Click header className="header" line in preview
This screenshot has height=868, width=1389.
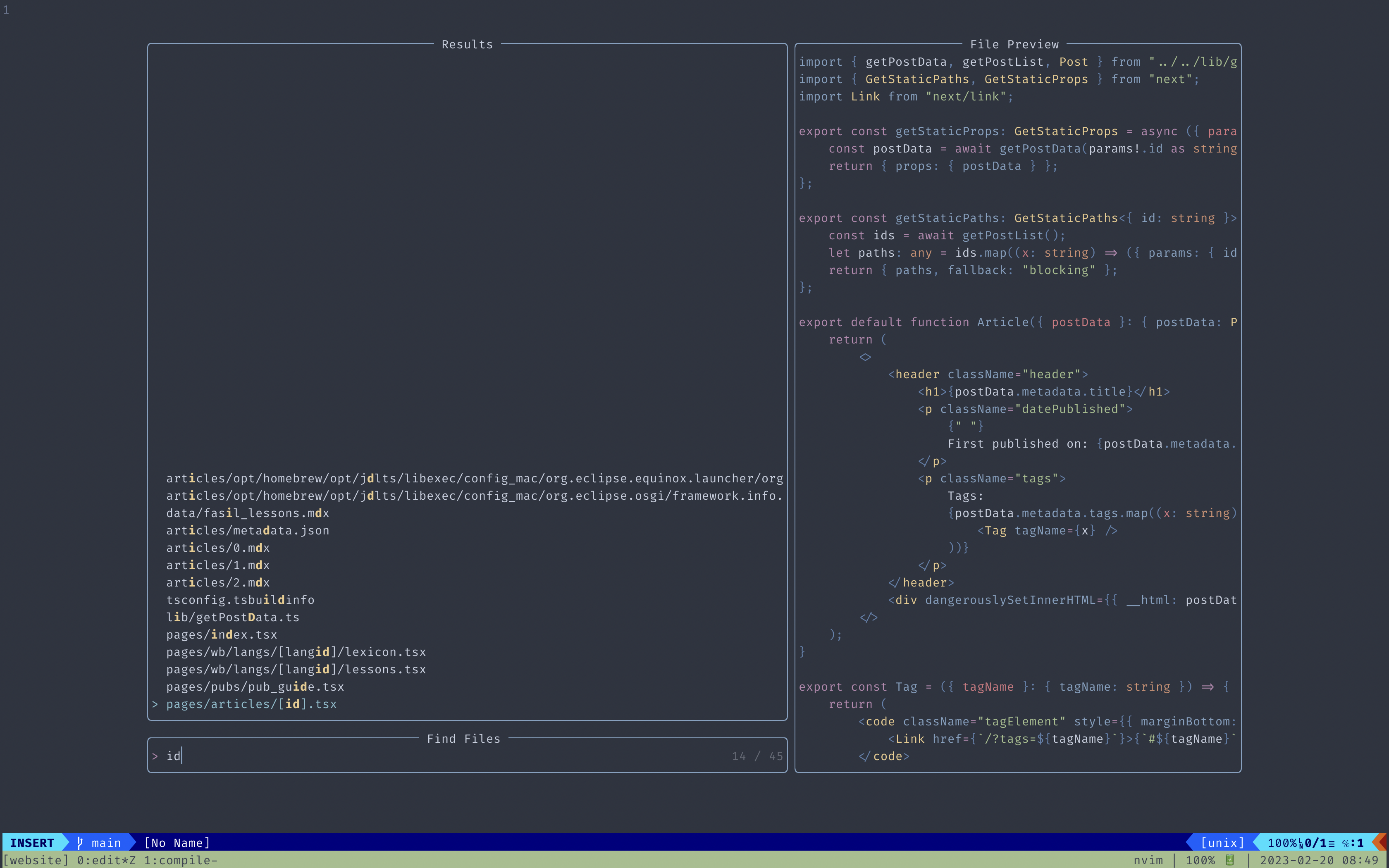point(988,374)
